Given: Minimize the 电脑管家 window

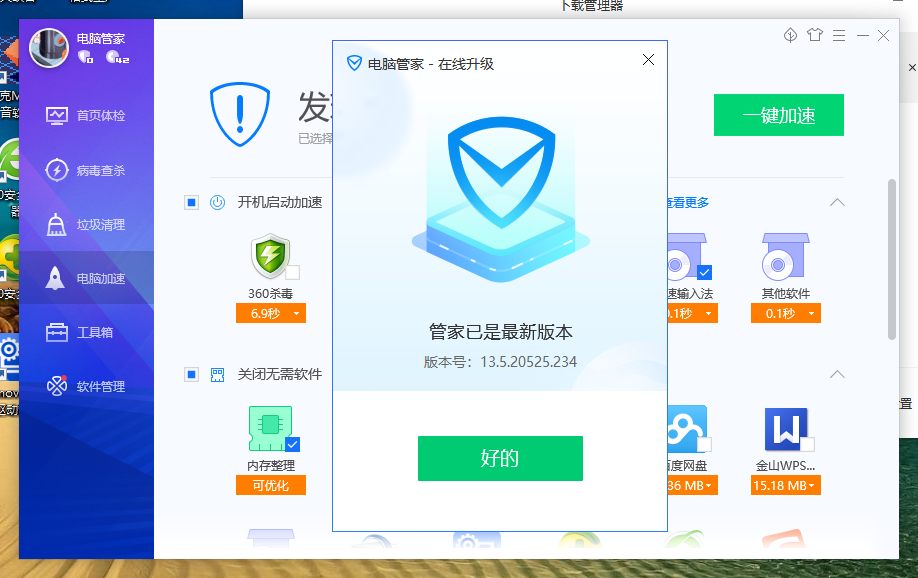Looking at the screenshot, I should (862, 36).
